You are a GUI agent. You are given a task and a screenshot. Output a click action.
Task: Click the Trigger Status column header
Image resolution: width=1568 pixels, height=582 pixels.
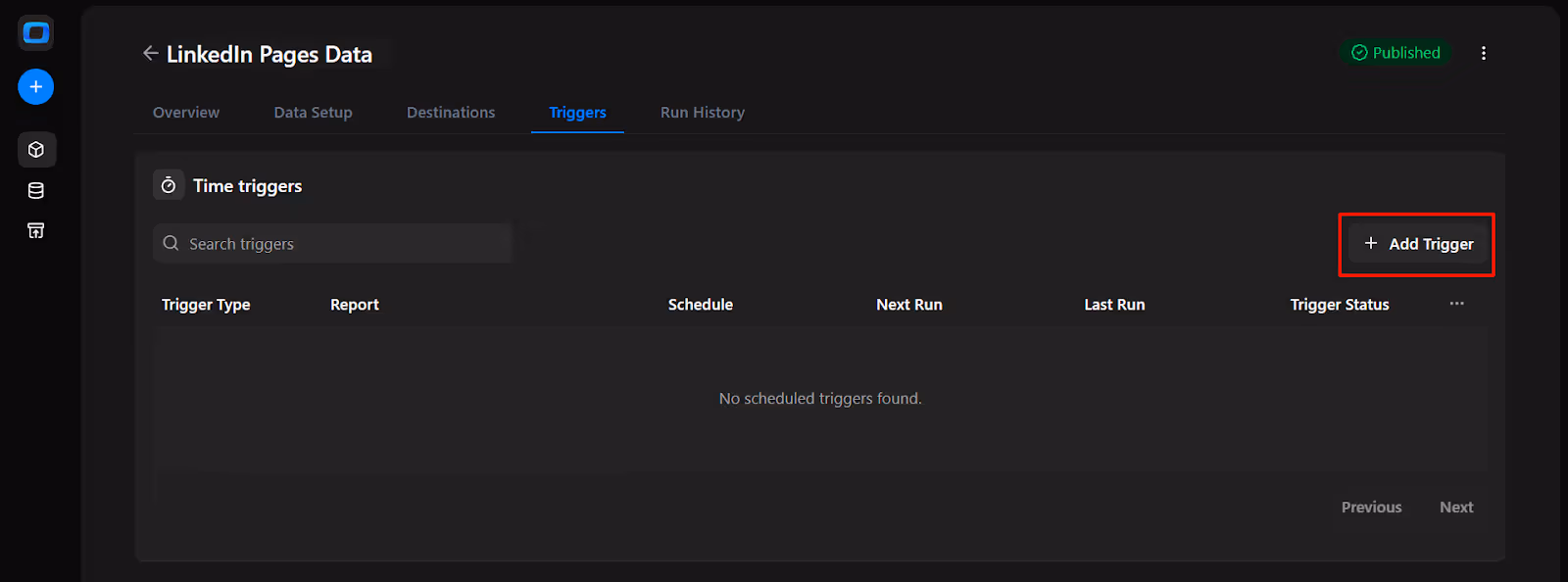point(1340,305)
